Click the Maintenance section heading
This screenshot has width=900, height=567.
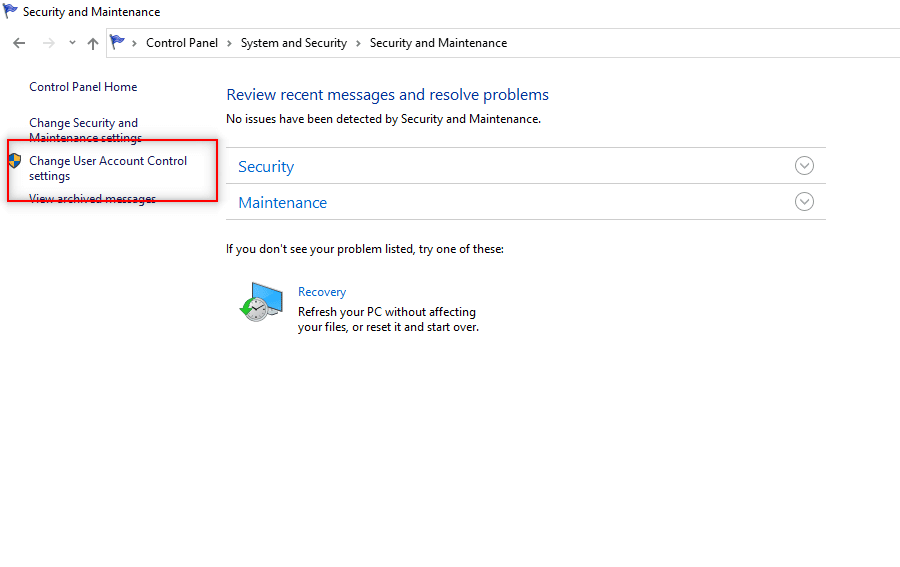[282, 203]
